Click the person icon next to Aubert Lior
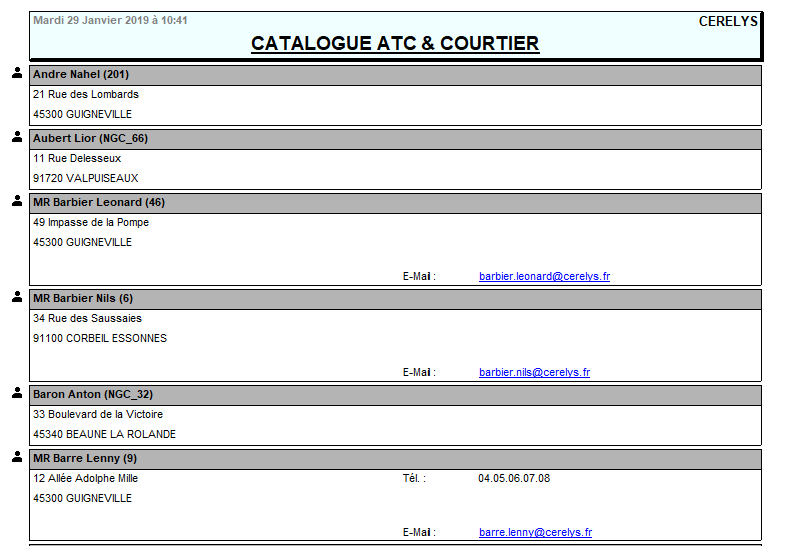The height and width of the screenshot is (546, 791). [17, 137]
